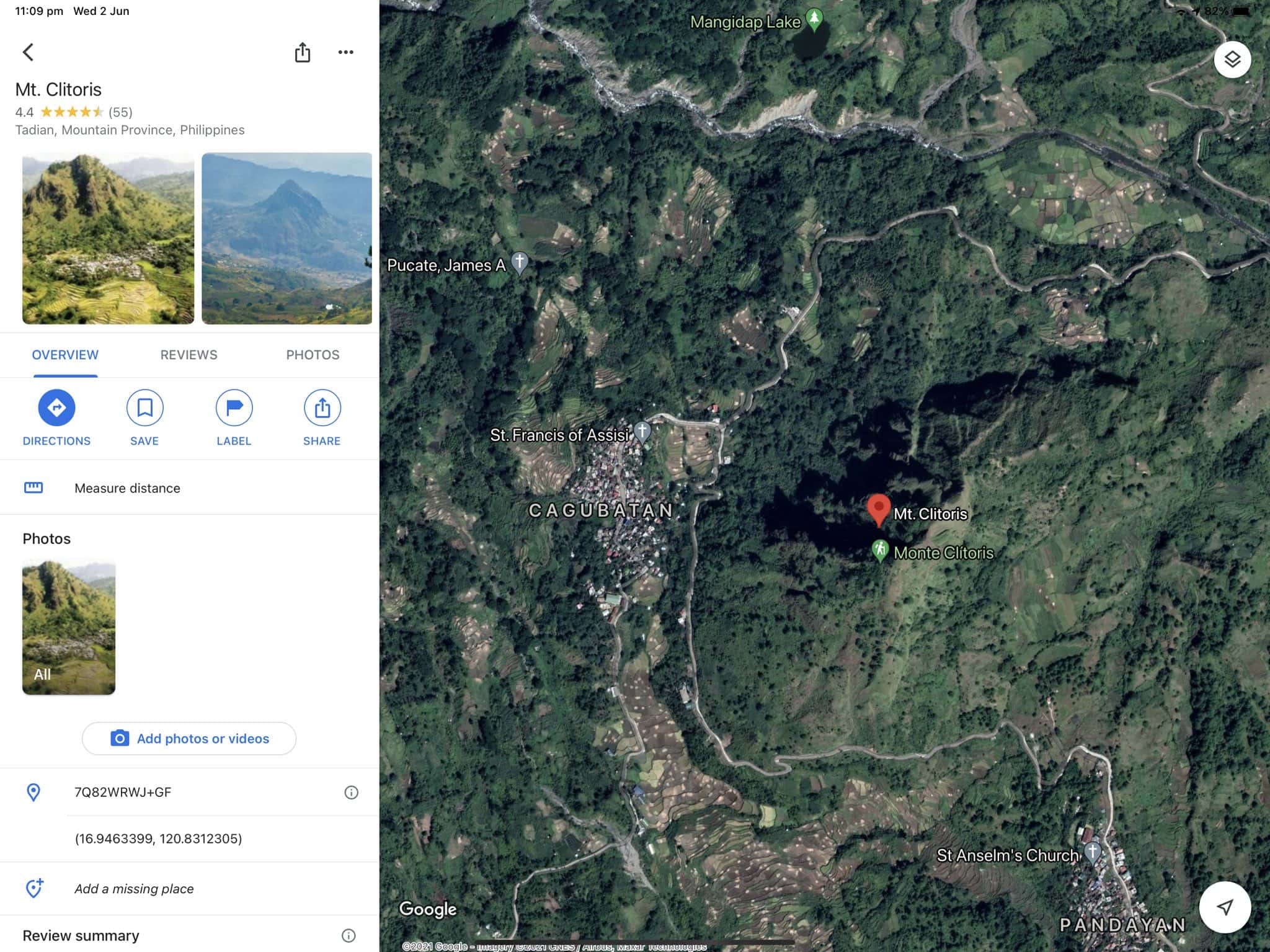Tap the Share circle icon below tabs

coord(322,407)
